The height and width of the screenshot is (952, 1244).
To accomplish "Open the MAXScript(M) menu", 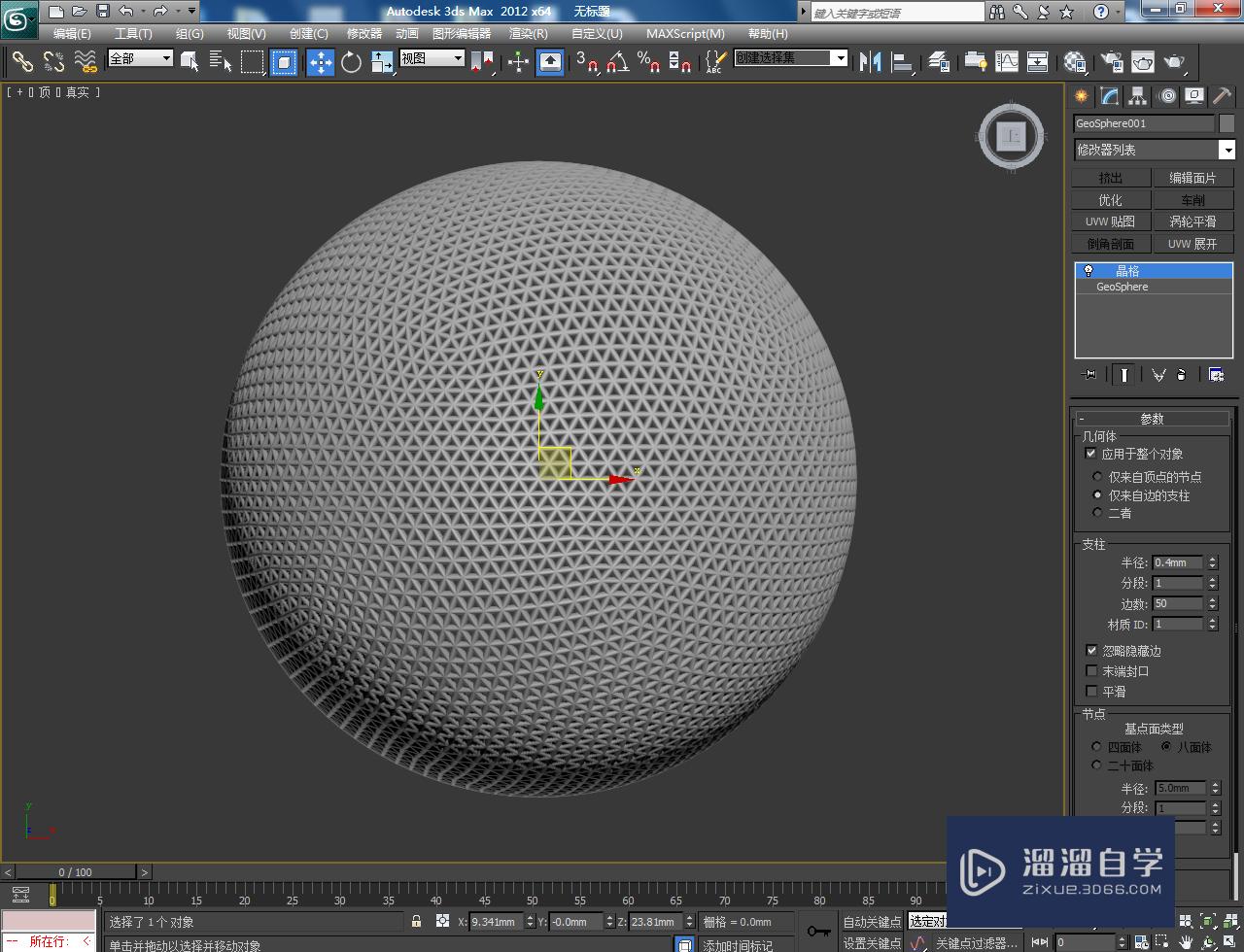I will (x=685, y=34).
